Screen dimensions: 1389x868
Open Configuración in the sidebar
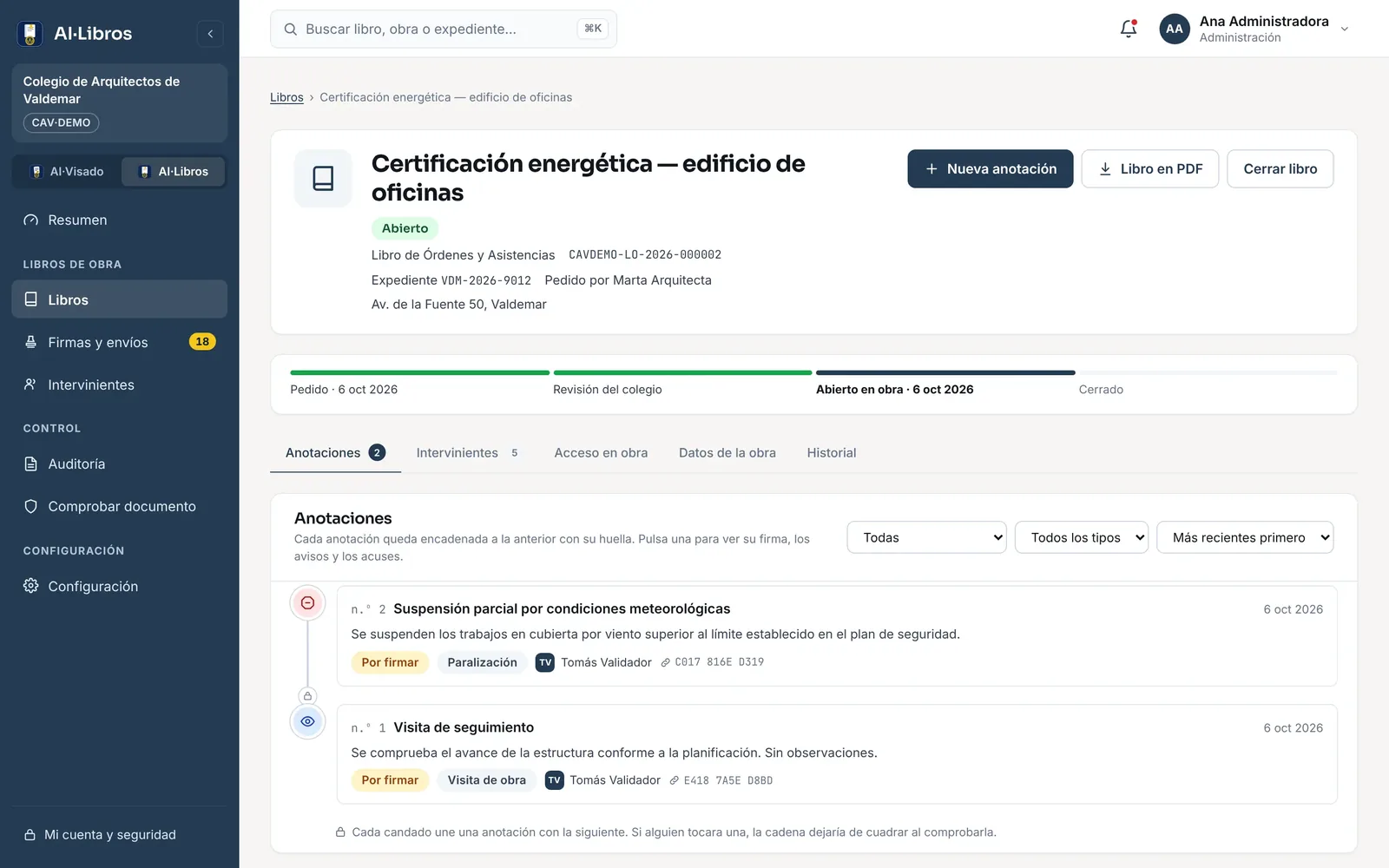[120, 587]
